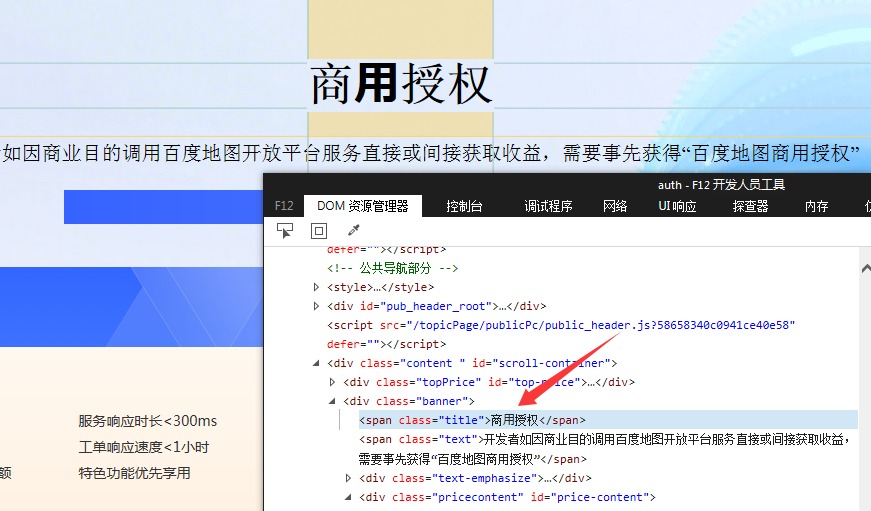Click the 工单响应速度<1小时 text

click(x=143, y=447)
